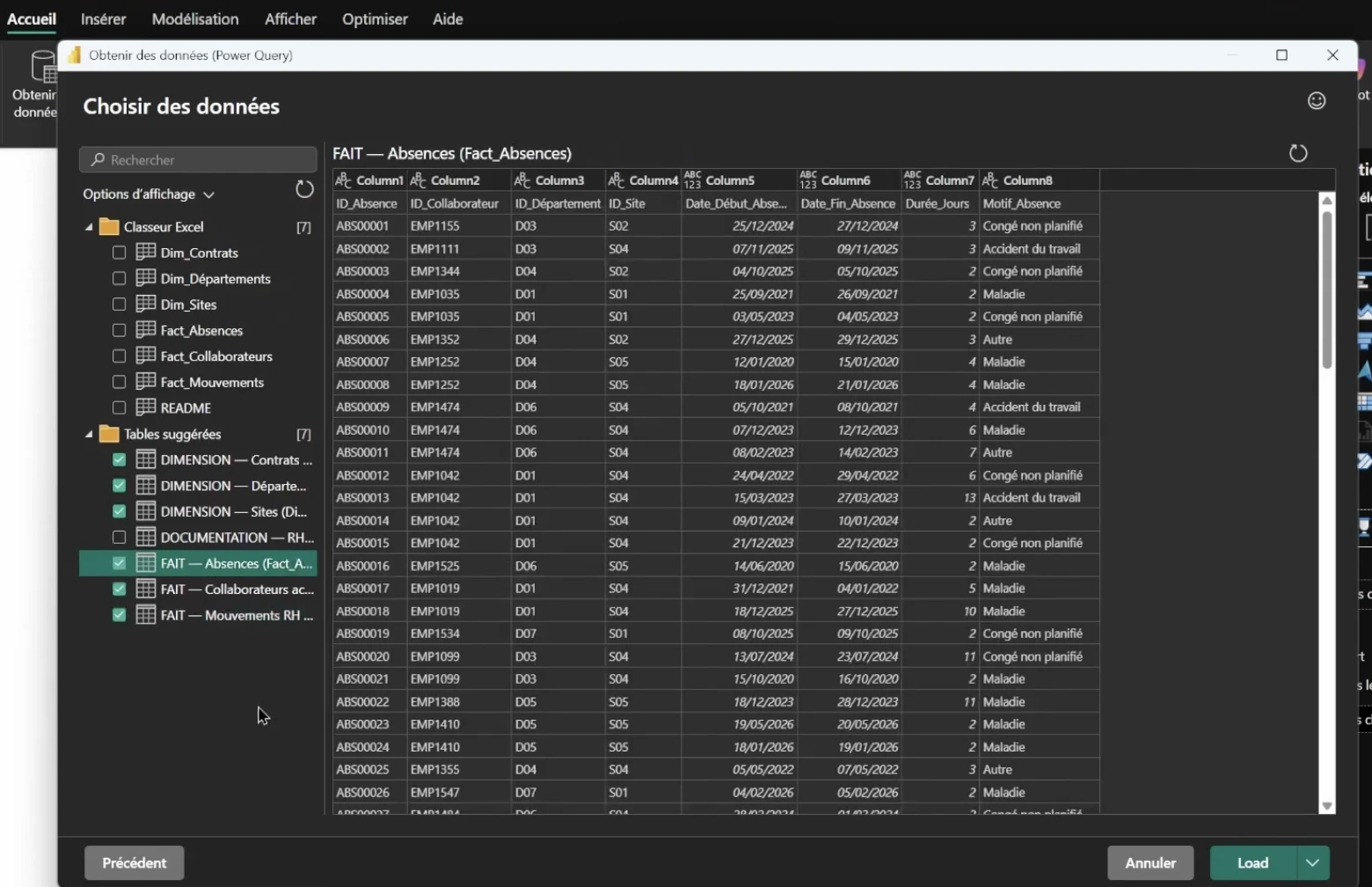The image size is (1372, 887).
Task: Select the Column5 column header
Action: 739,180
